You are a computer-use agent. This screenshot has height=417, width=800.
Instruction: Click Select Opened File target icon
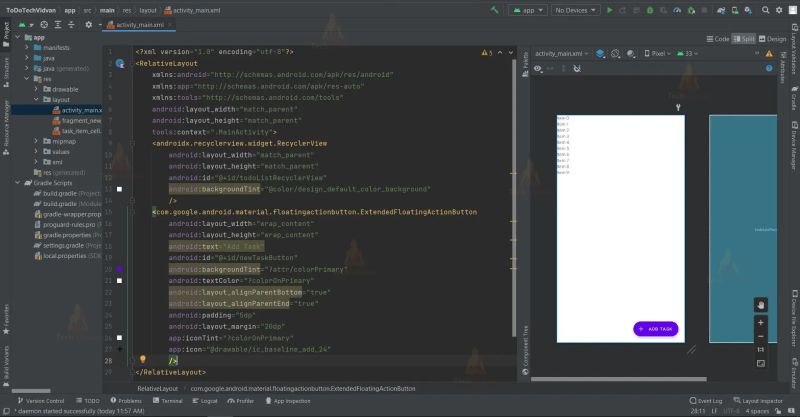pos(44,24)
